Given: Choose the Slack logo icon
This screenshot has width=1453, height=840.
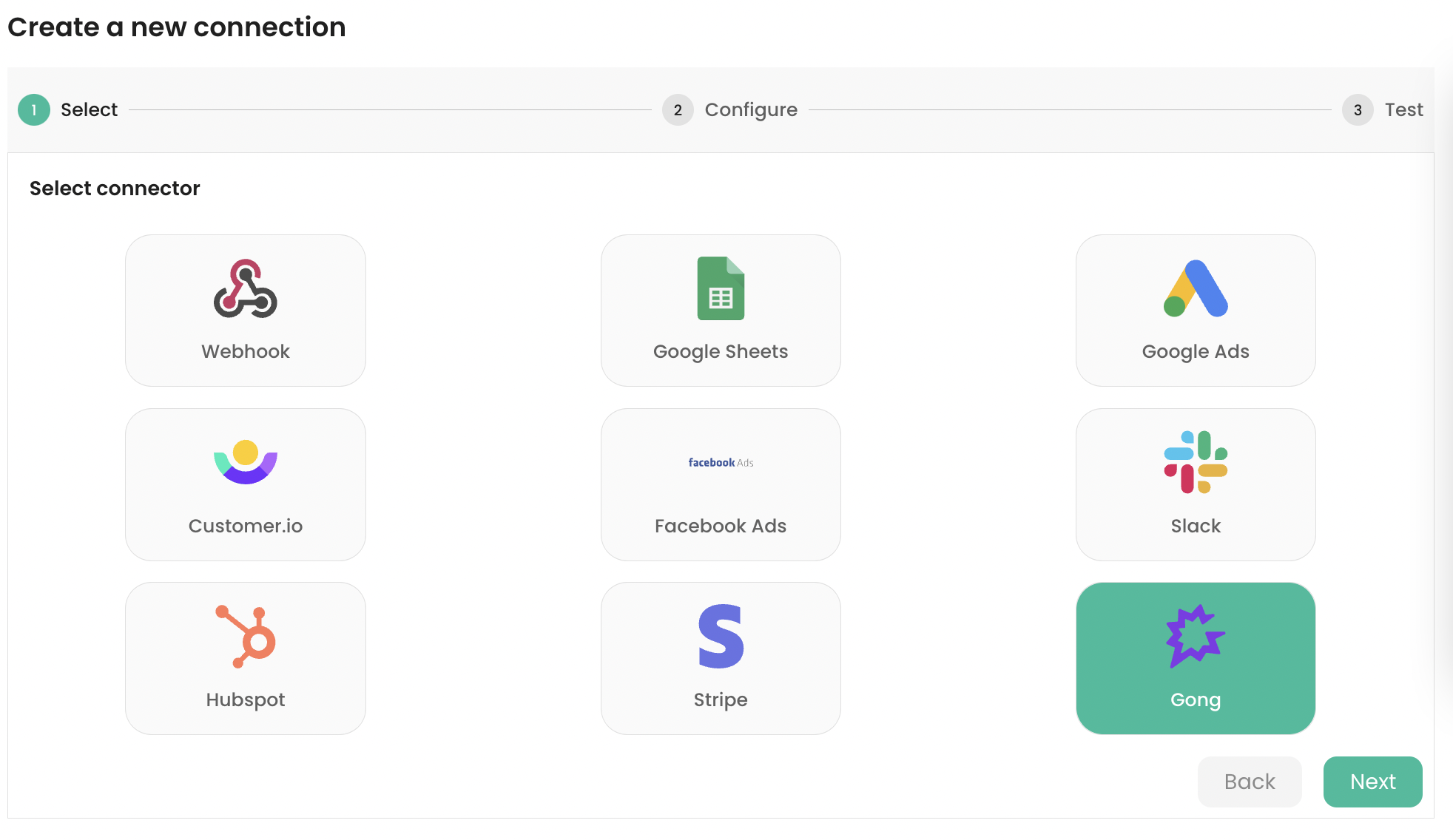Looking at the screenshot, I should point(1195,462).
